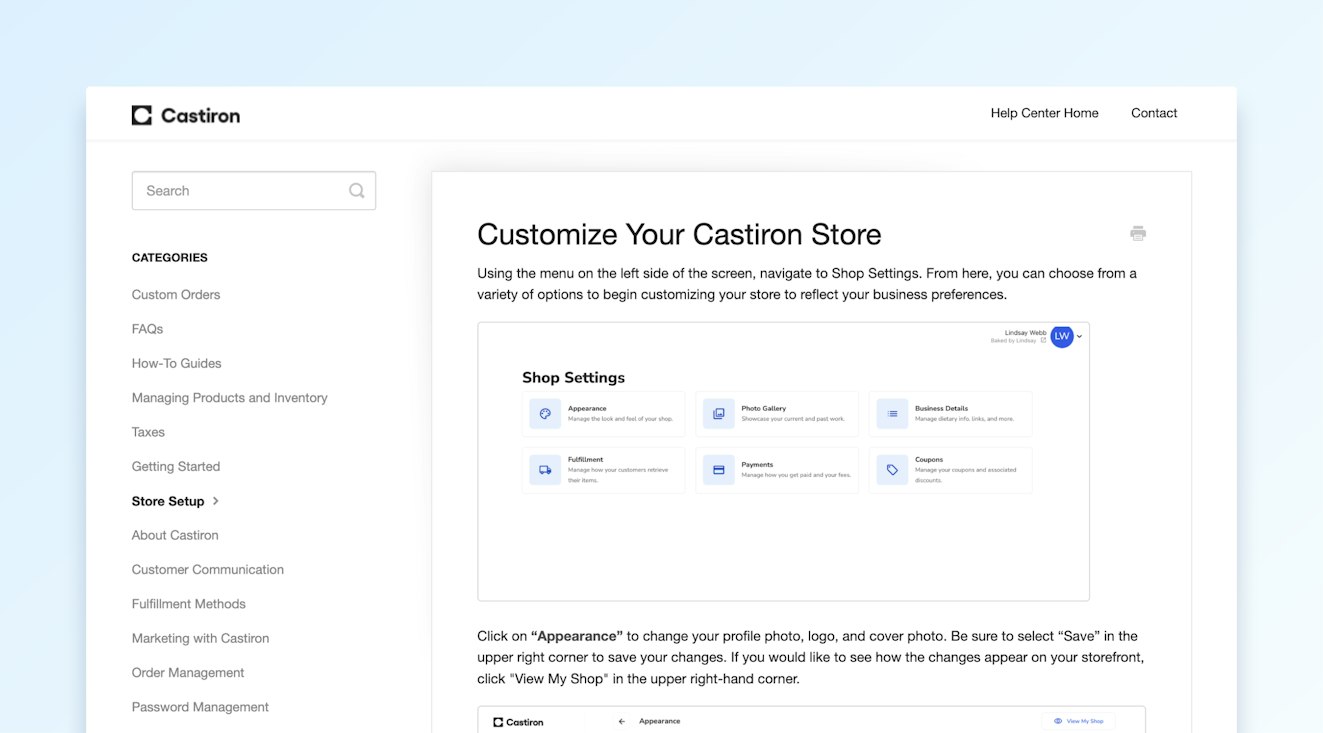
Task: Click the Fulfillment truck icon
Action: (x=545, y=470)
